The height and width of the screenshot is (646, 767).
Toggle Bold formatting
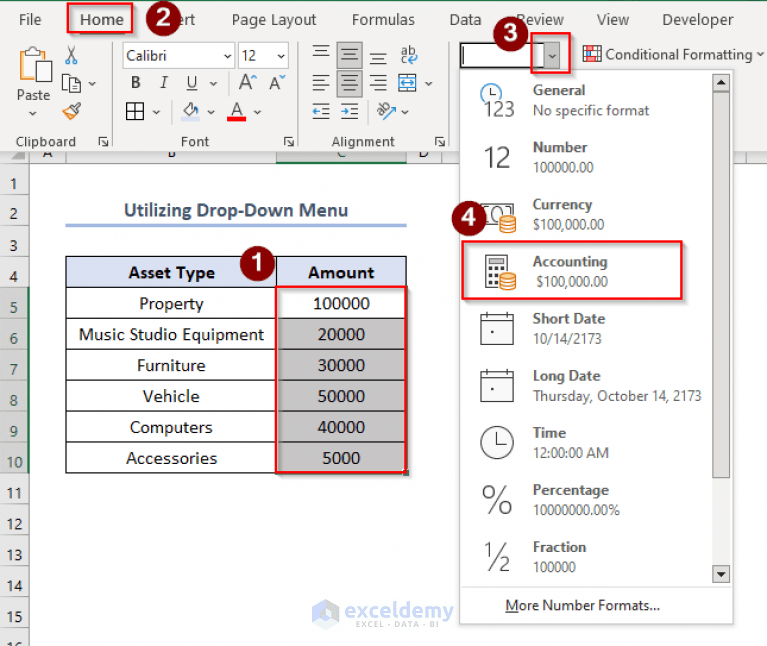[x=136, y=83]
